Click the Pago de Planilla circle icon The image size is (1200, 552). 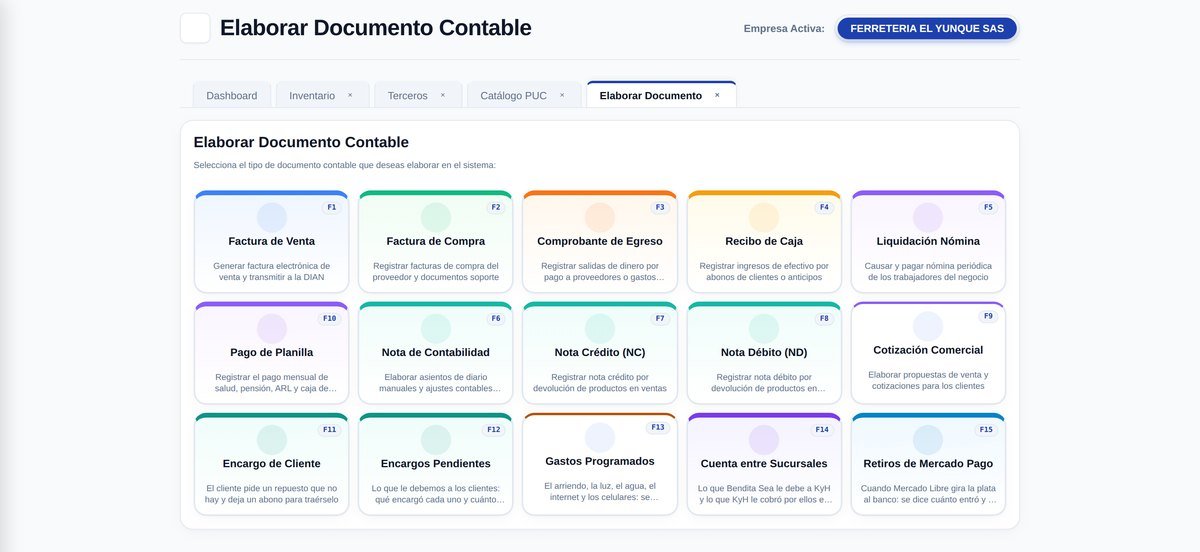tap(272, 328)
